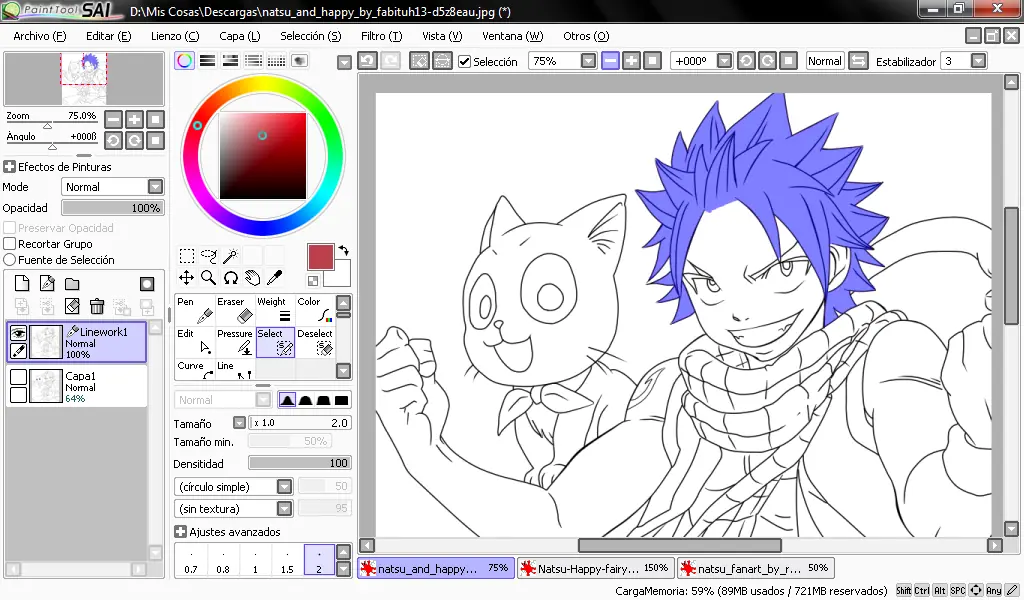This screenshot has height=600, width=1024.
Task: Open the Estabilizador value dropdown
Action: click(x=978, y=61)
